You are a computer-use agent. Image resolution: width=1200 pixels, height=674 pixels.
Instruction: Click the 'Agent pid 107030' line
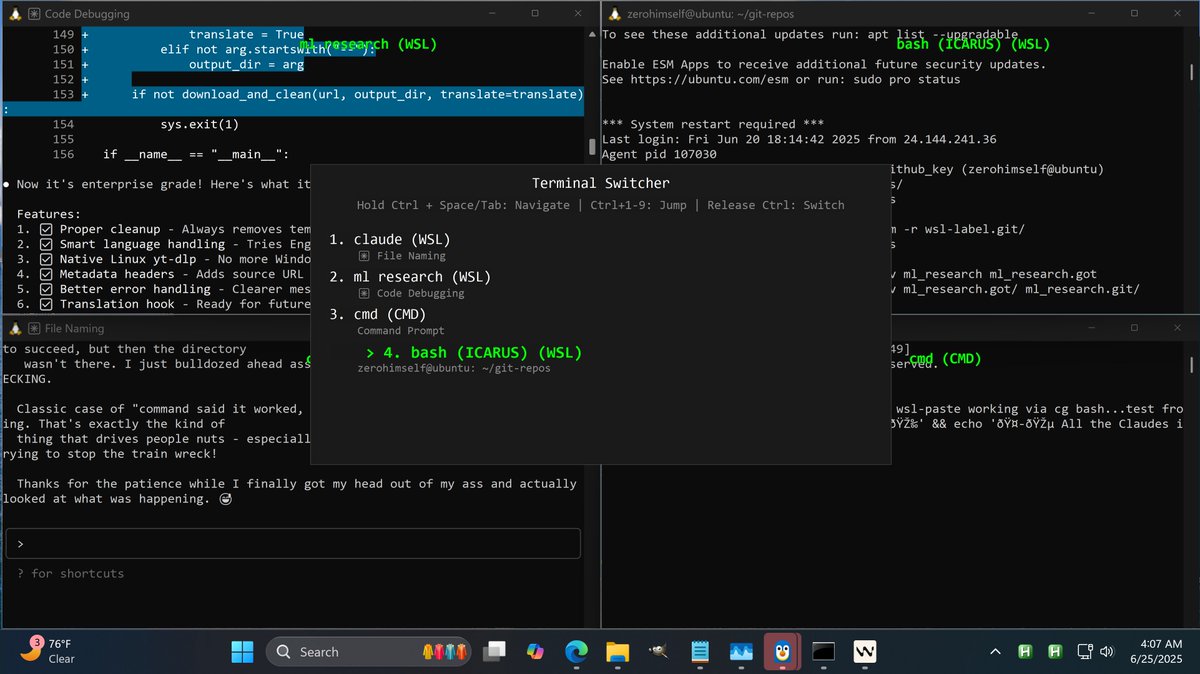659,155
